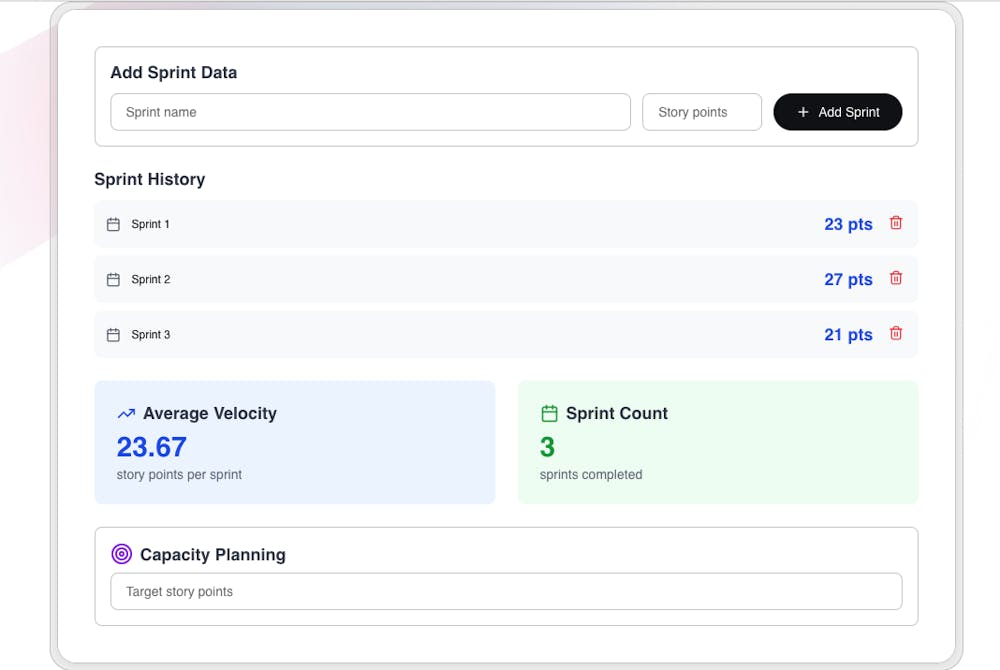Click the 23 pts value for Sprint 1

click(847, 224)
